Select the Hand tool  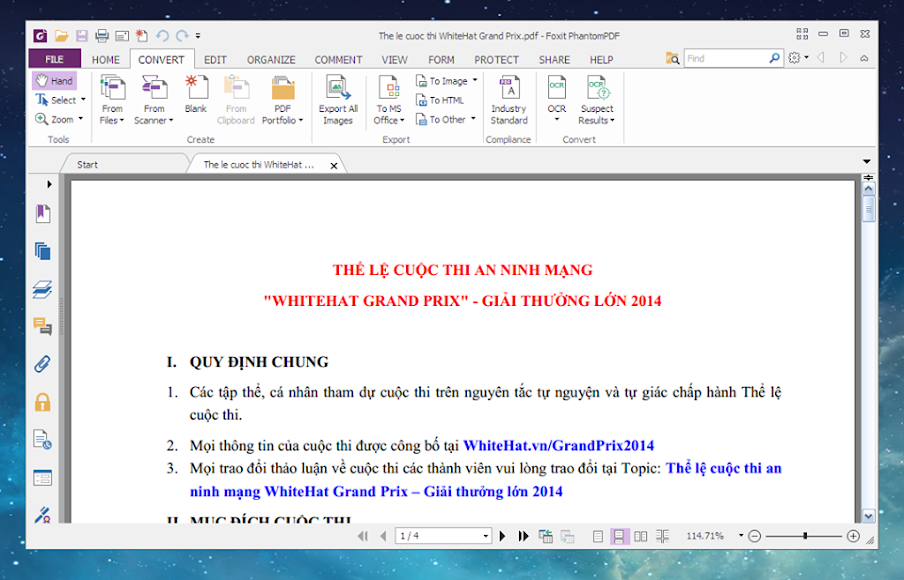click(54, 81)
